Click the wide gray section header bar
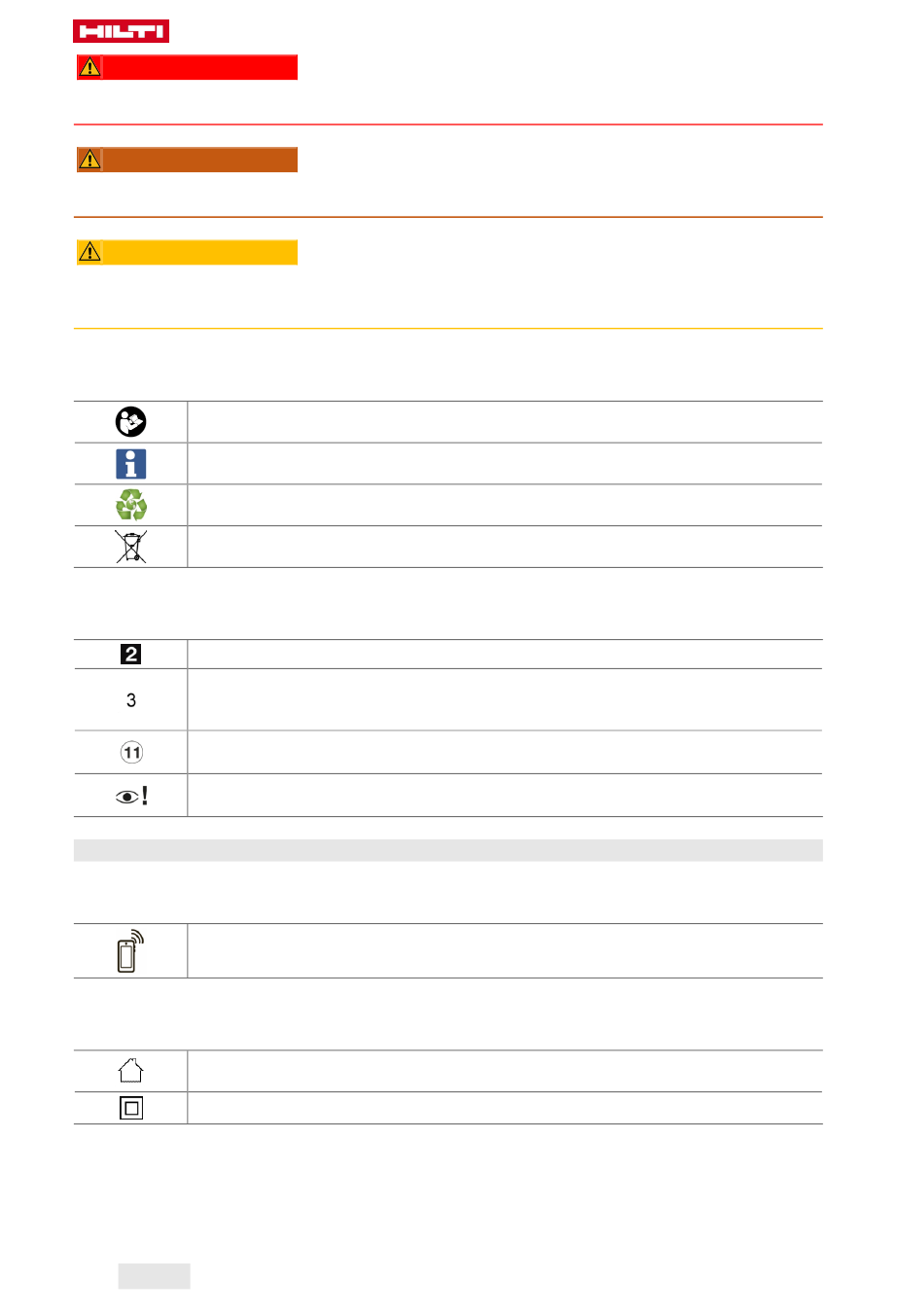924x1316 pixels. 447,850
